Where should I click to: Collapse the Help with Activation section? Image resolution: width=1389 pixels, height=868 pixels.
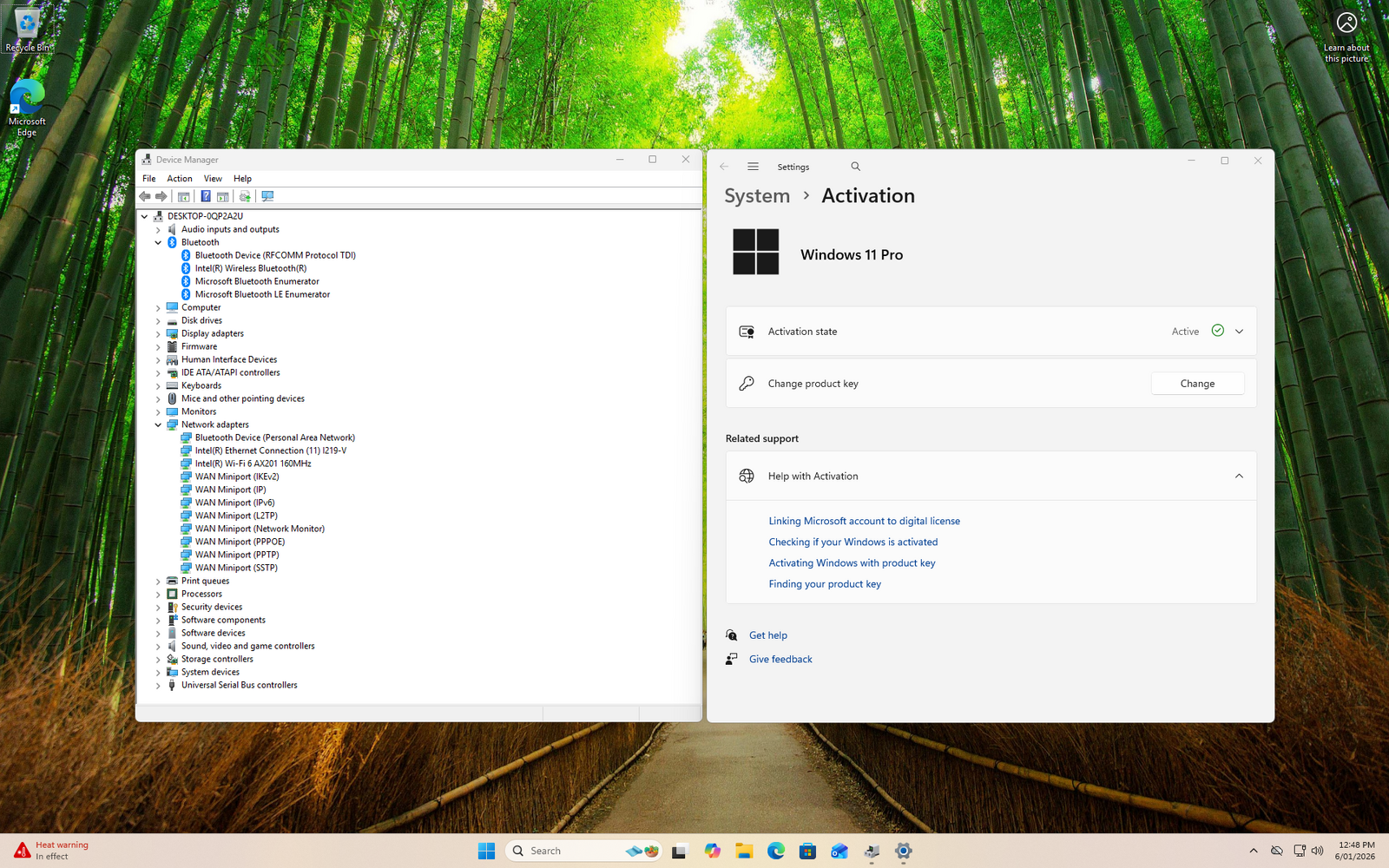point(1239,477)
